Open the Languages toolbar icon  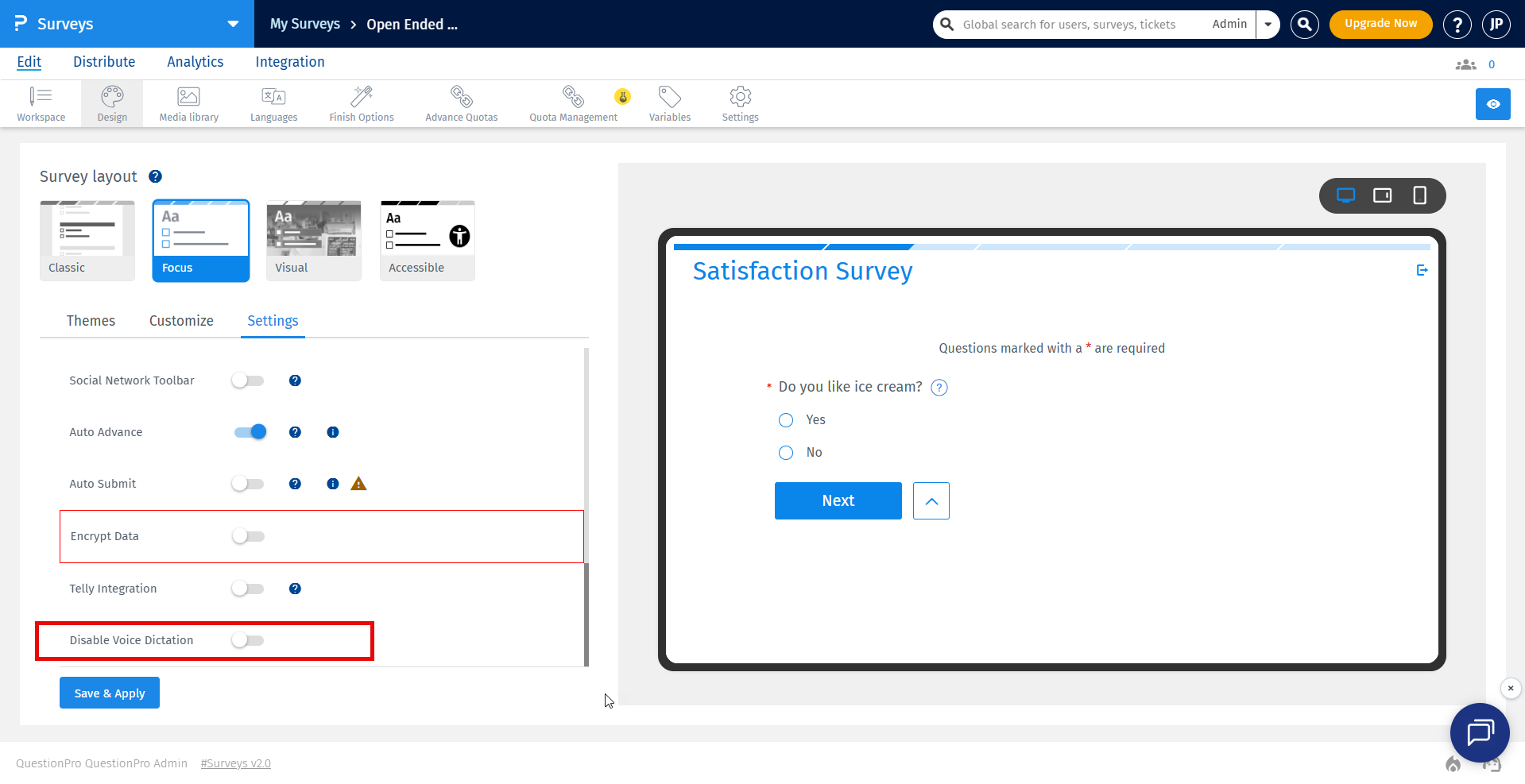273,104
